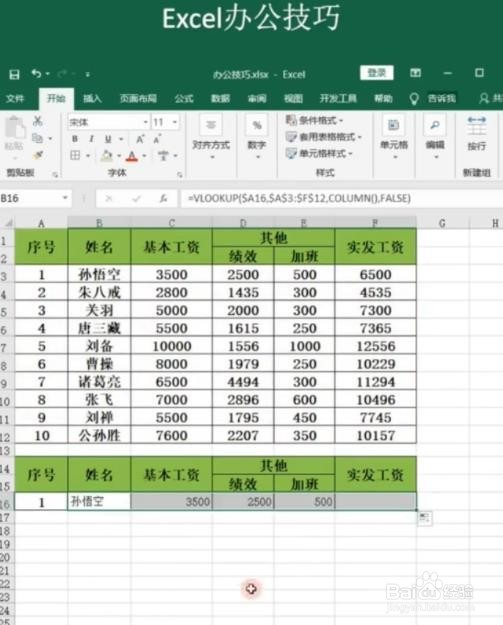This screenshot has width=503, height=625.
Task: Switch to the 插入 tab
Action: [x=92, y=98]
